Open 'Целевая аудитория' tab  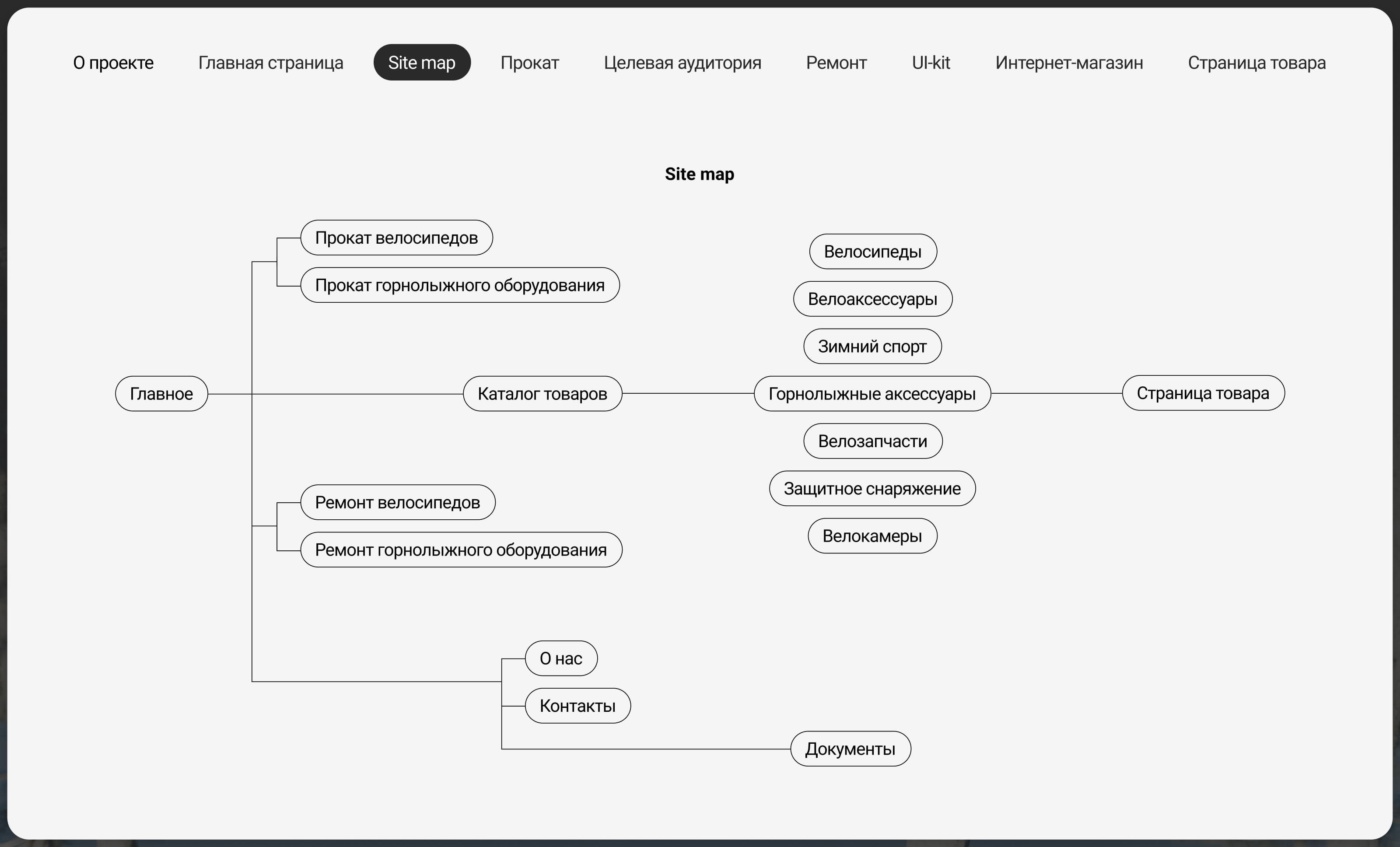click(682, 63)
